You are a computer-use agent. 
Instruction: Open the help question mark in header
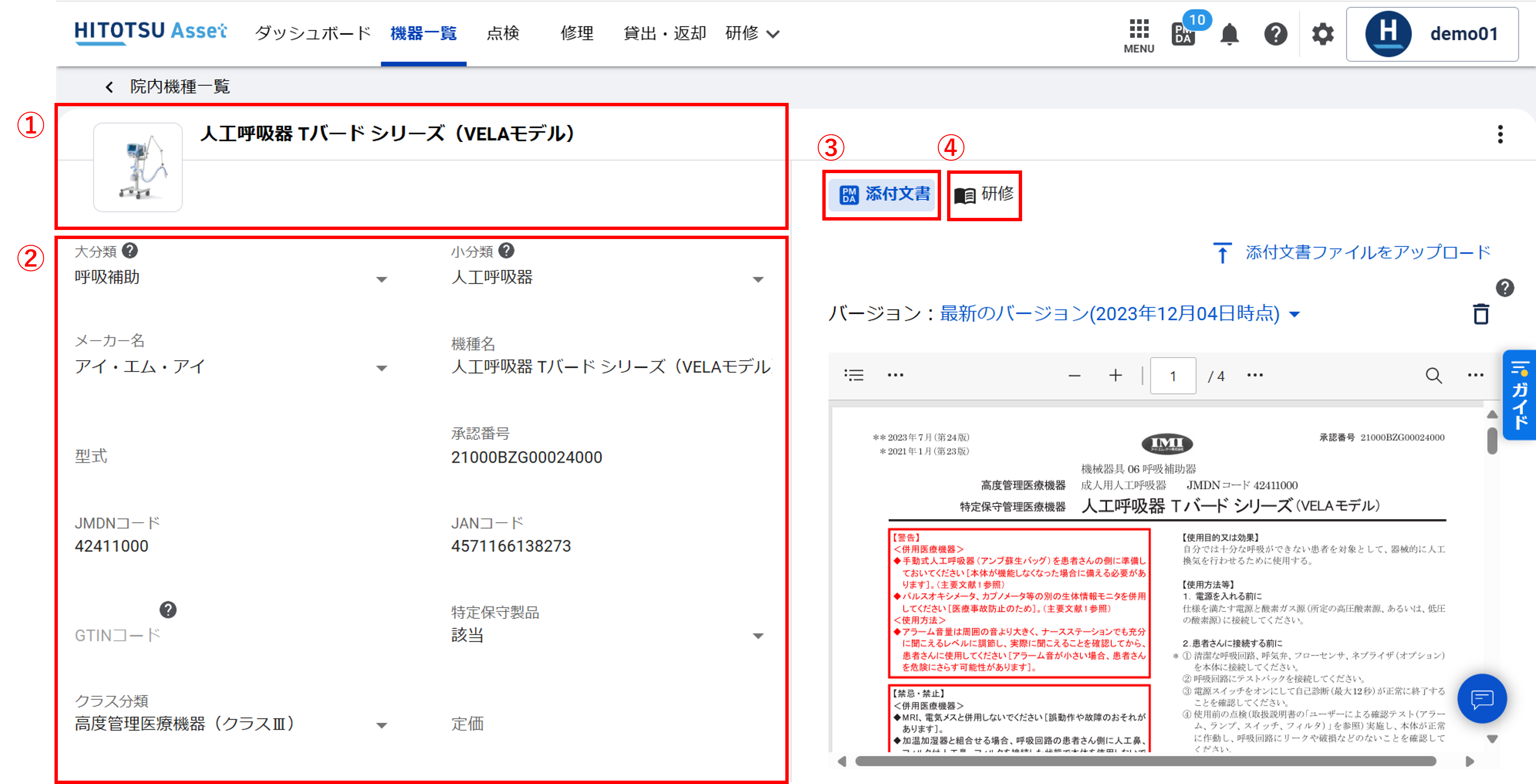(x=1275, y=35)
